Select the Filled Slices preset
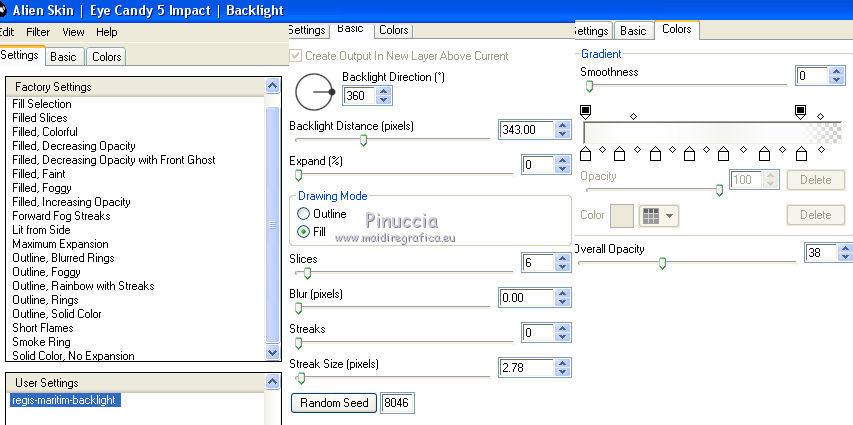Screen dimensions: 853x425 (x=40, y=118)
